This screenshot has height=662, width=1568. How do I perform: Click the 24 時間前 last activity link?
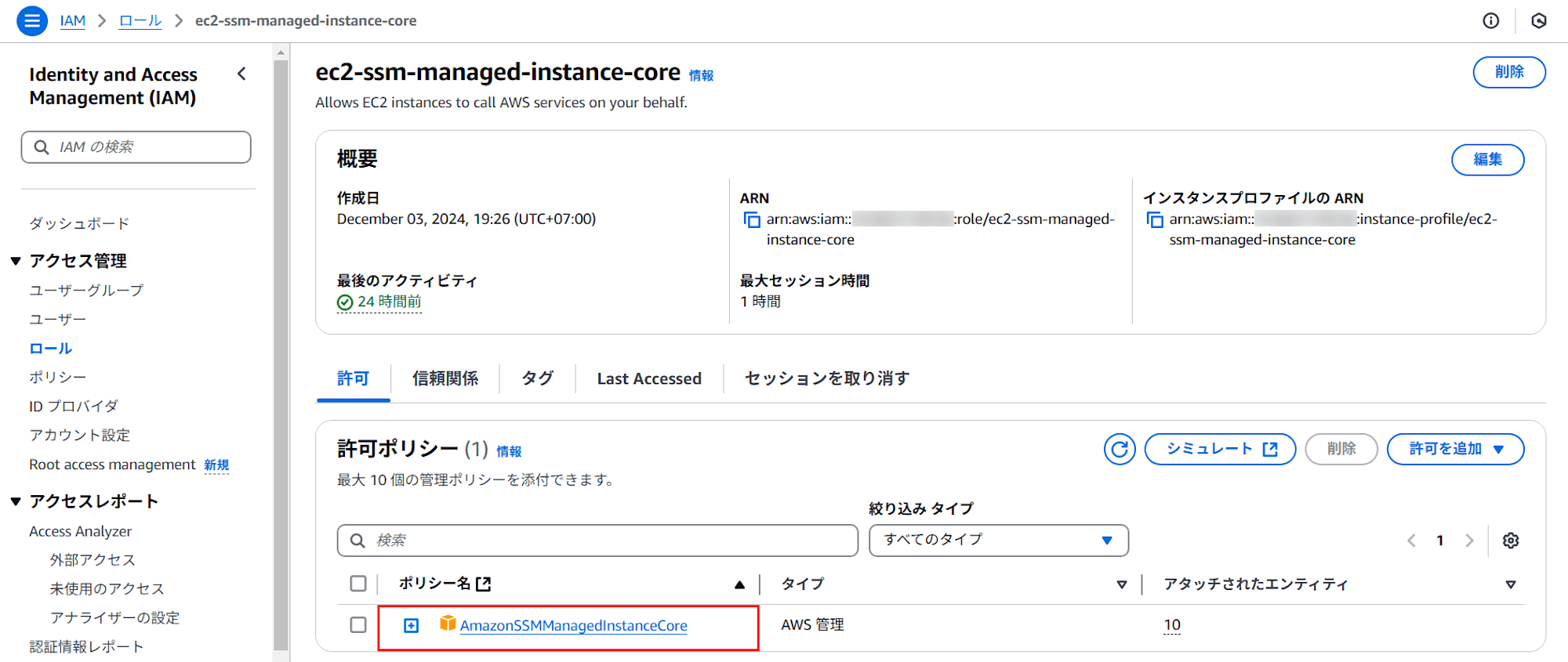point(389,302)
